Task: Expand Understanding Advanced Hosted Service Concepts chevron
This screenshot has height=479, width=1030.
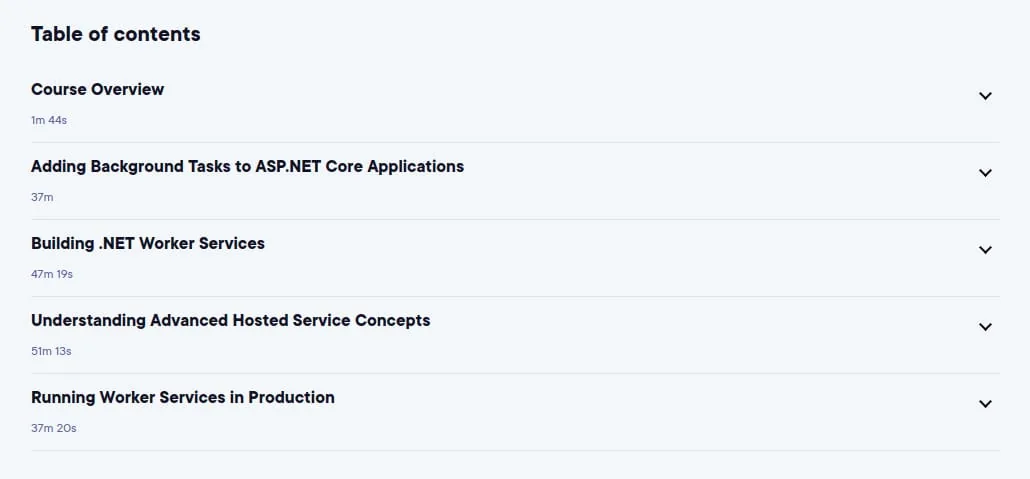Action: 985,327
